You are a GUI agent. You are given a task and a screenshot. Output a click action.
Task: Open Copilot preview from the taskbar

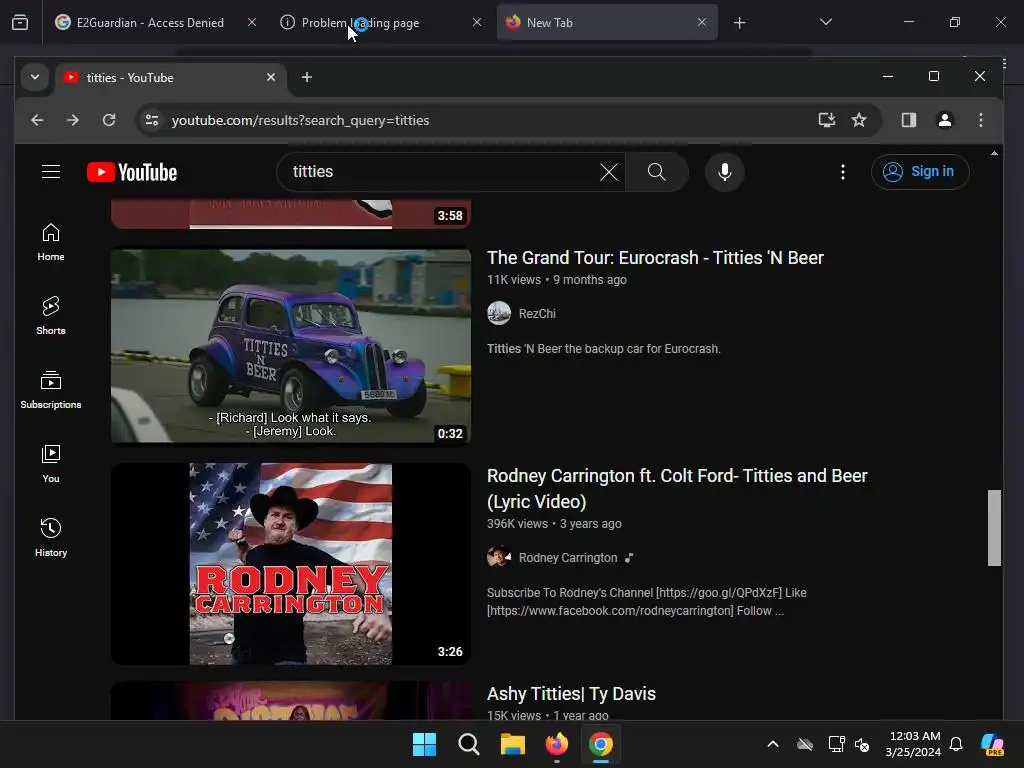pyautogui.click(x=993, y=744)
